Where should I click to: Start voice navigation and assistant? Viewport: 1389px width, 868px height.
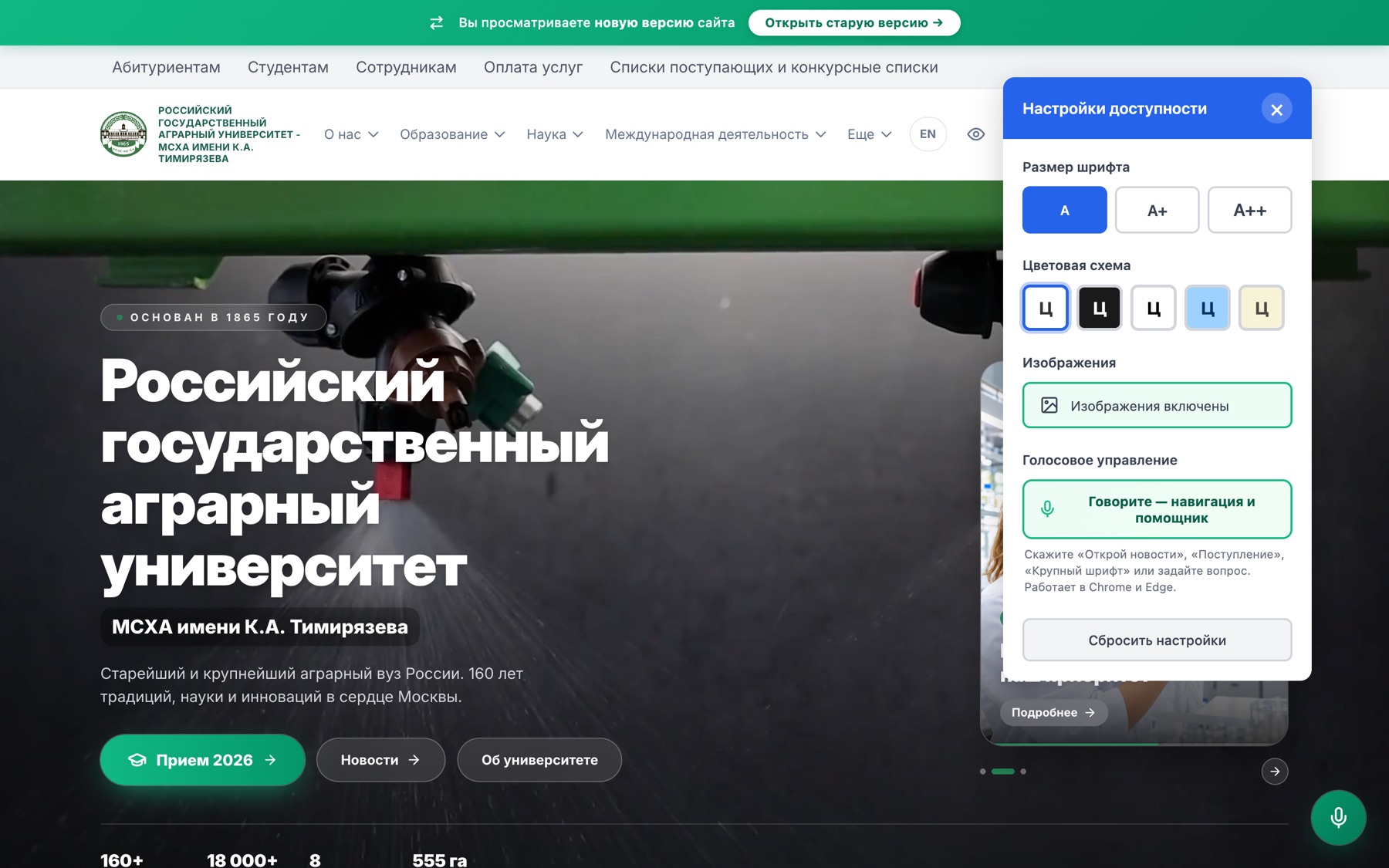(1157, 509)
